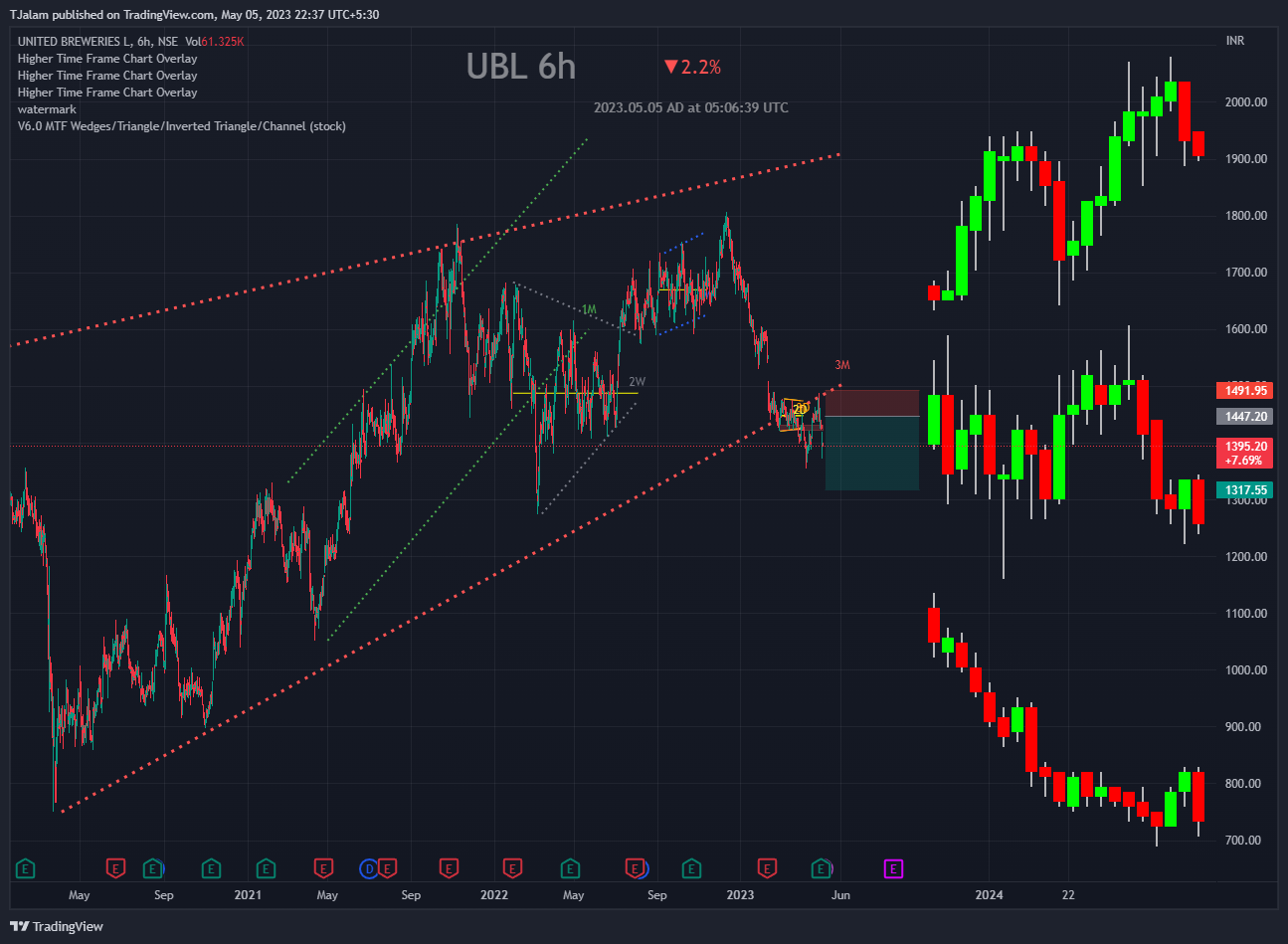Image resolution: width=1288 pixels, height=944 pixels.
Task: Click the TradingView logo at the bottom left
Action: tap(58, 926)
